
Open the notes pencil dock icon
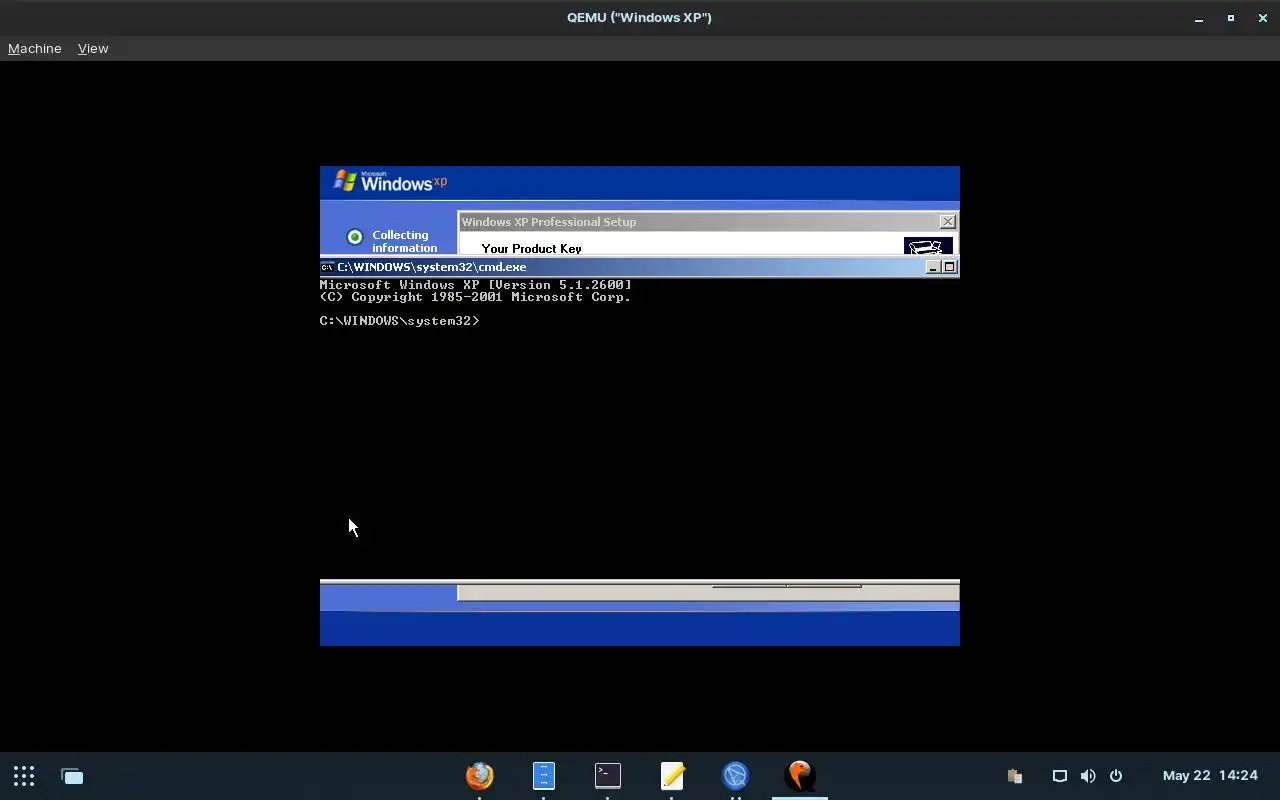point(672,775)
